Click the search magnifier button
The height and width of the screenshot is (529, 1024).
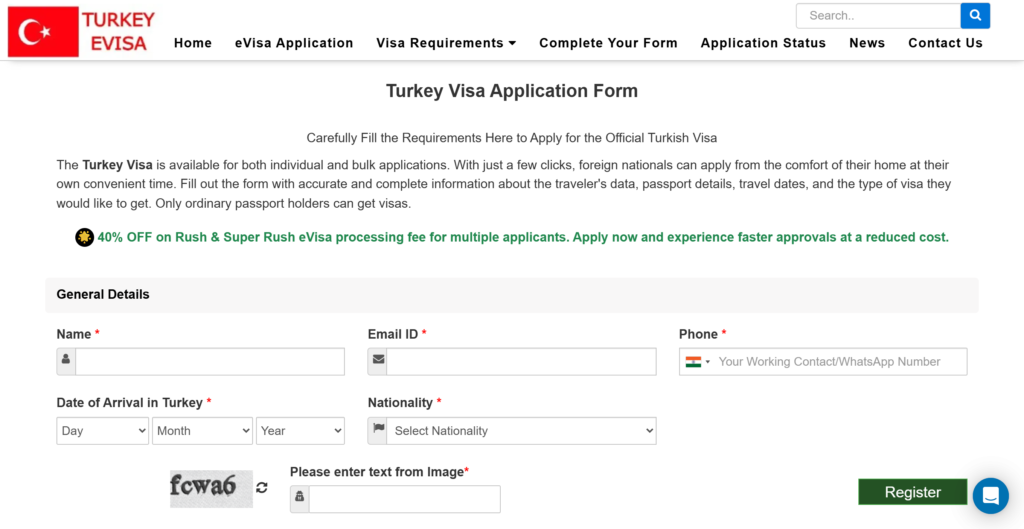[975, 16]
